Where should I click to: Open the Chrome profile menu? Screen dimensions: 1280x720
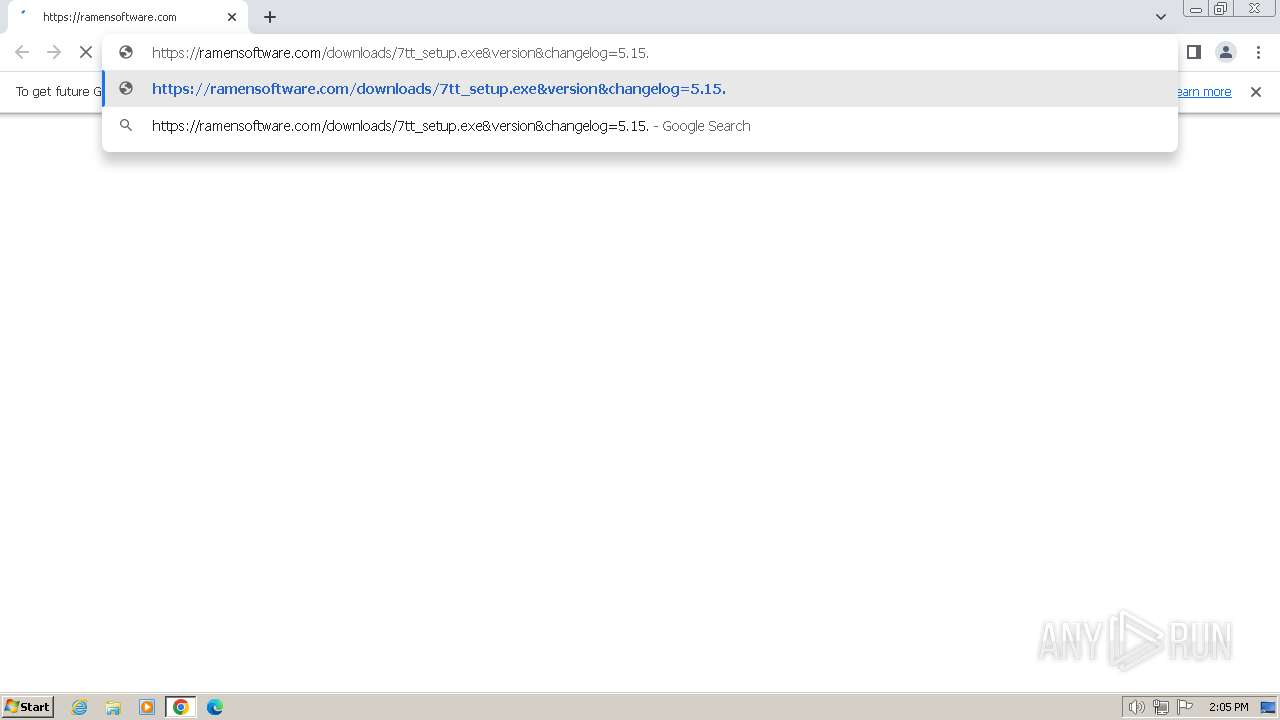coord(1226,52)
